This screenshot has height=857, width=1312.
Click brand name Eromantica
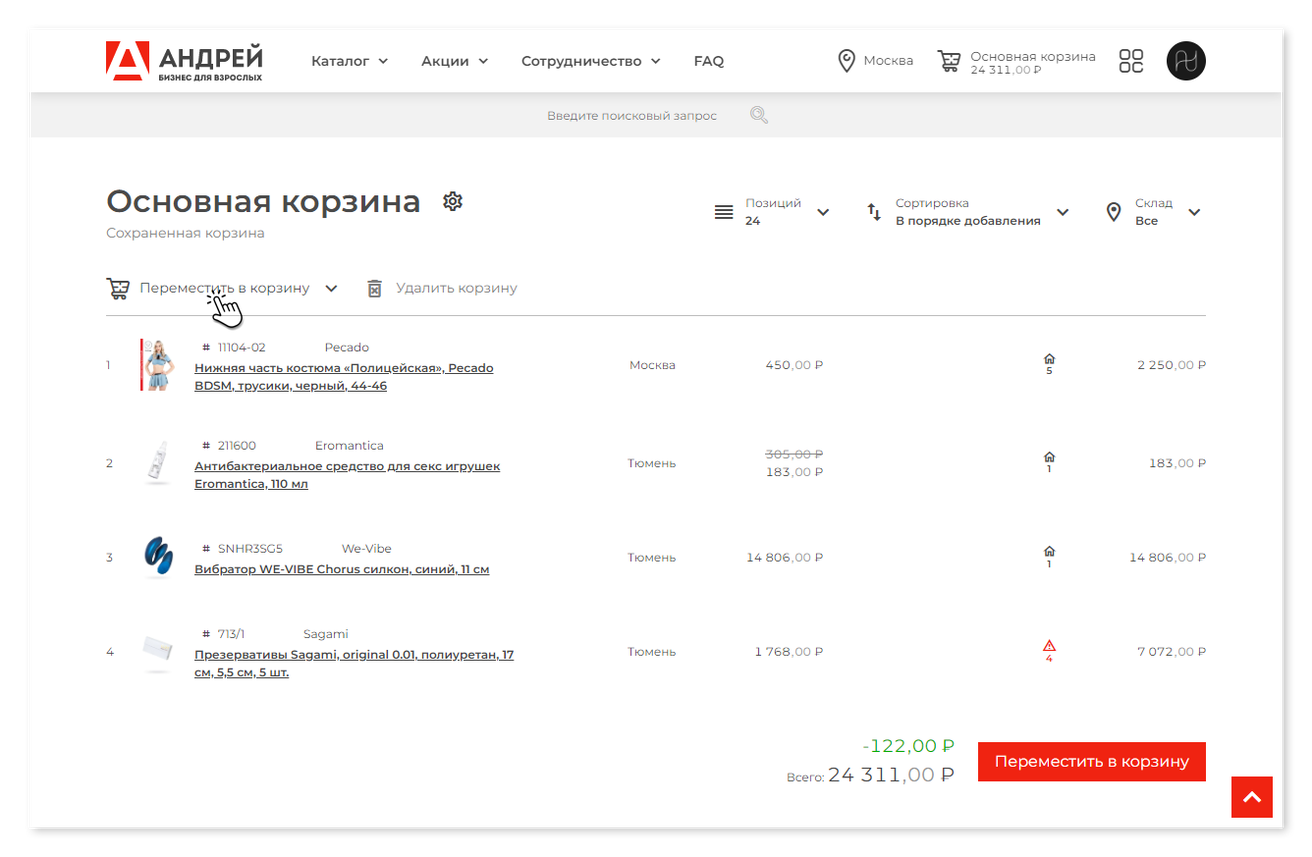349,446
